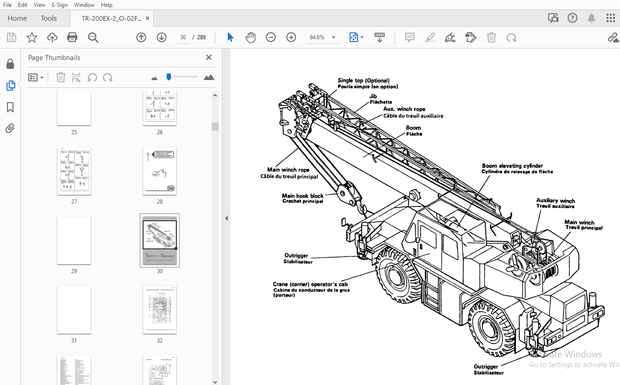Click the thumbnails scrollbar down arrow
Viewport: 620px width, 385px height.
coord(215,382)
